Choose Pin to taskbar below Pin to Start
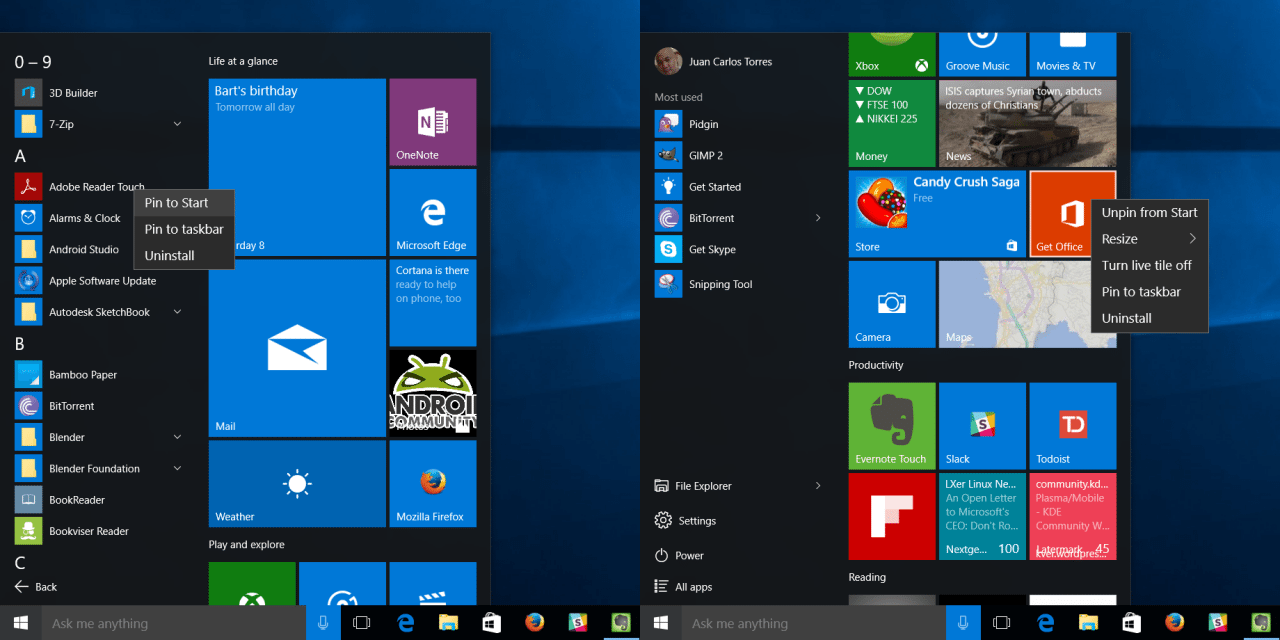 click(x=184, y=229)
